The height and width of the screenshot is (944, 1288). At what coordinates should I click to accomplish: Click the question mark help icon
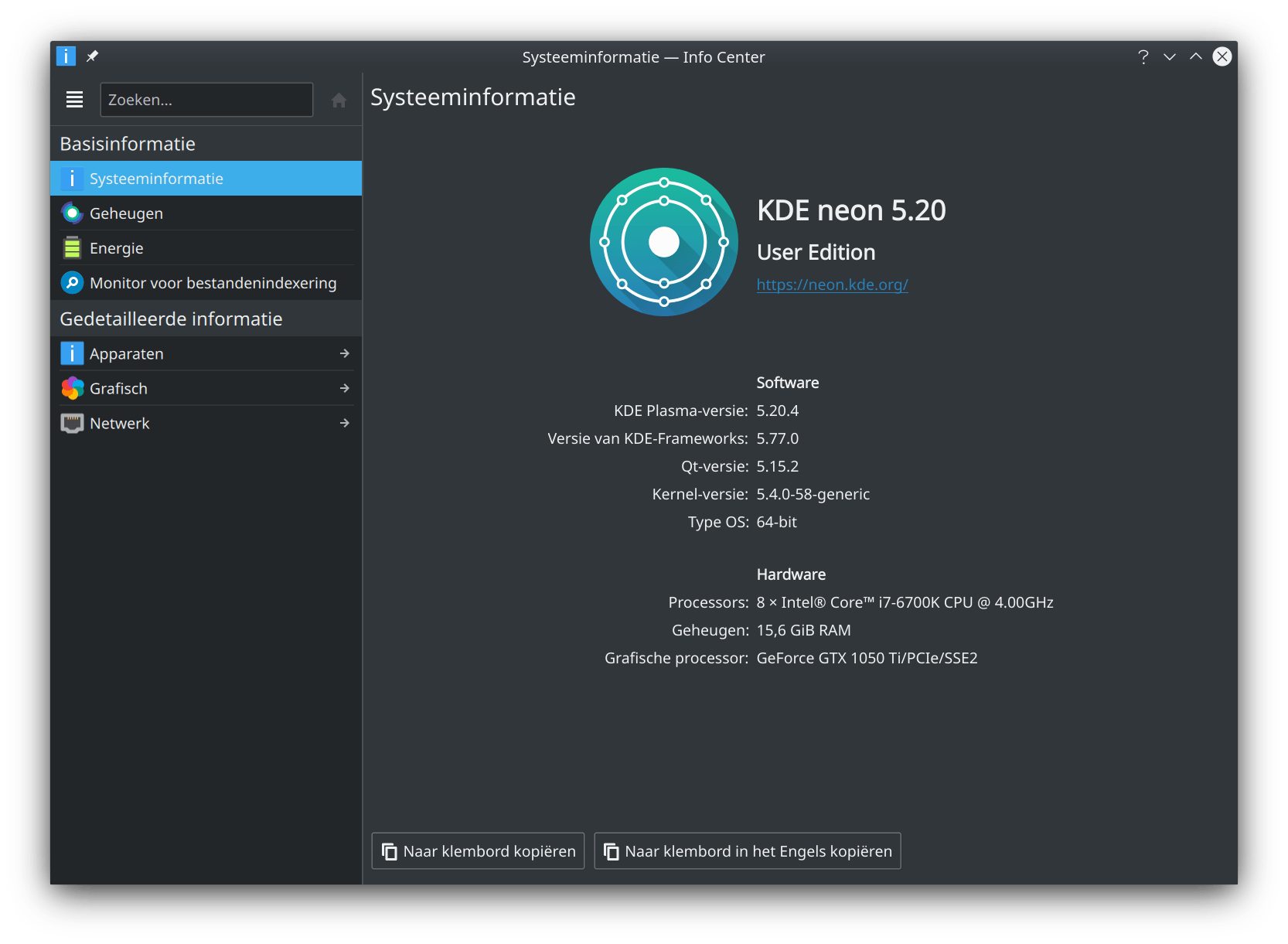[x=1143, y=56]
